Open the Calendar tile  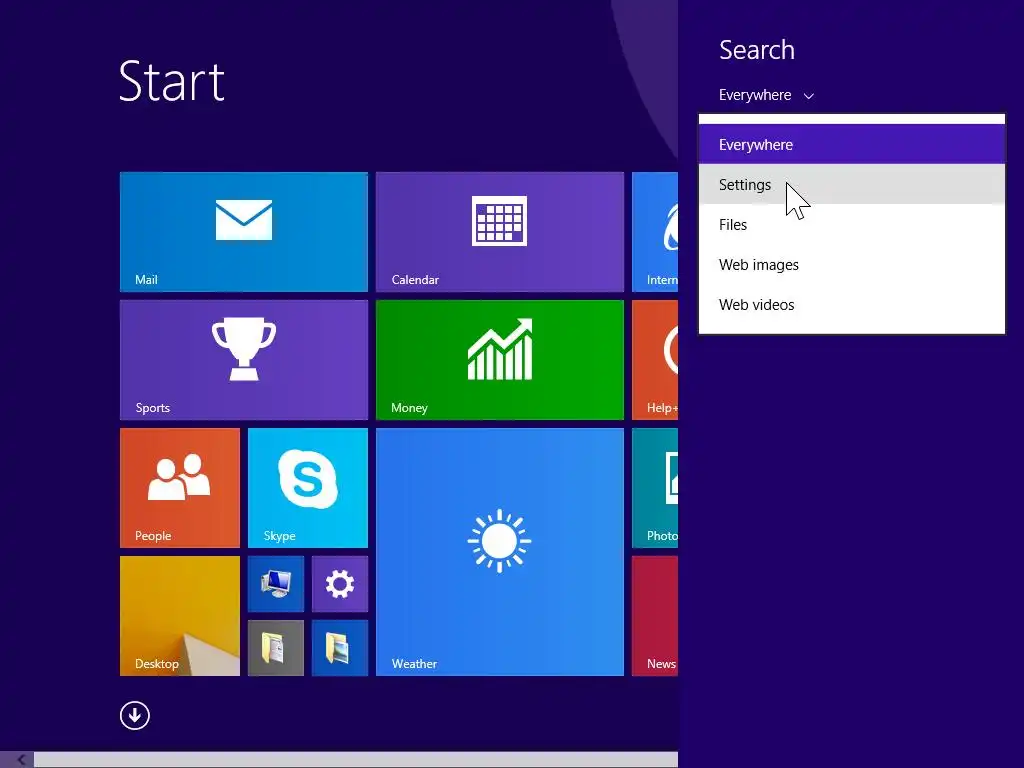tap(500, 232)
